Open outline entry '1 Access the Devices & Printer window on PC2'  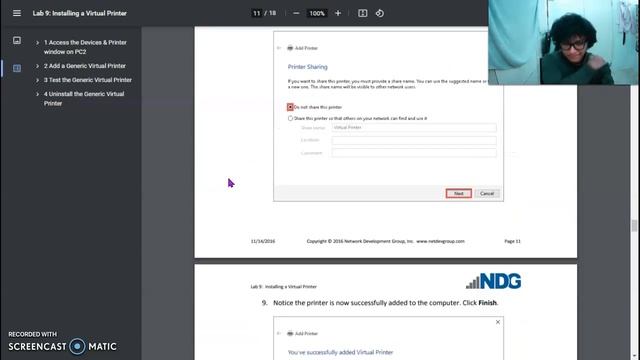[x=85, y=47]
